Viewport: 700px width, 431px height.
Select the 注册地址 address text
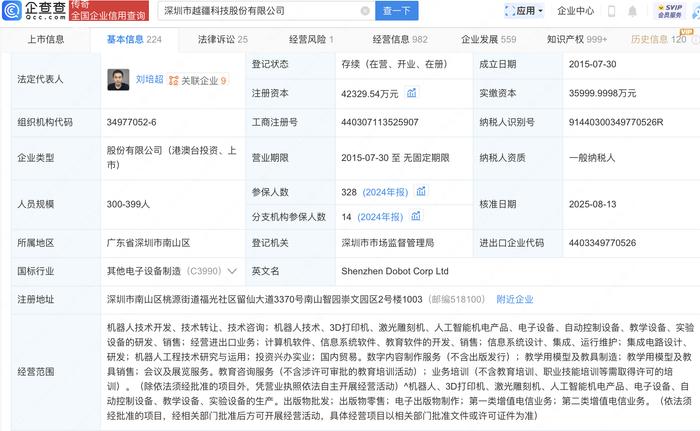pos(264,300)
